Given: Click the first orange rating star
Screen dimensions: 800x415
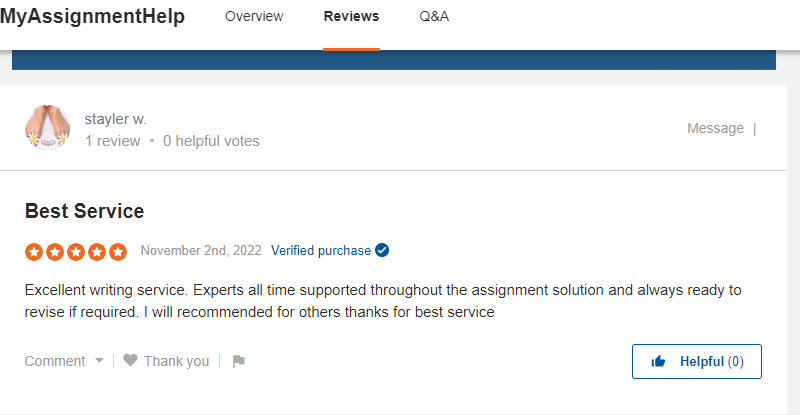Looking at the screenshot, I should (x=34, y=252).
